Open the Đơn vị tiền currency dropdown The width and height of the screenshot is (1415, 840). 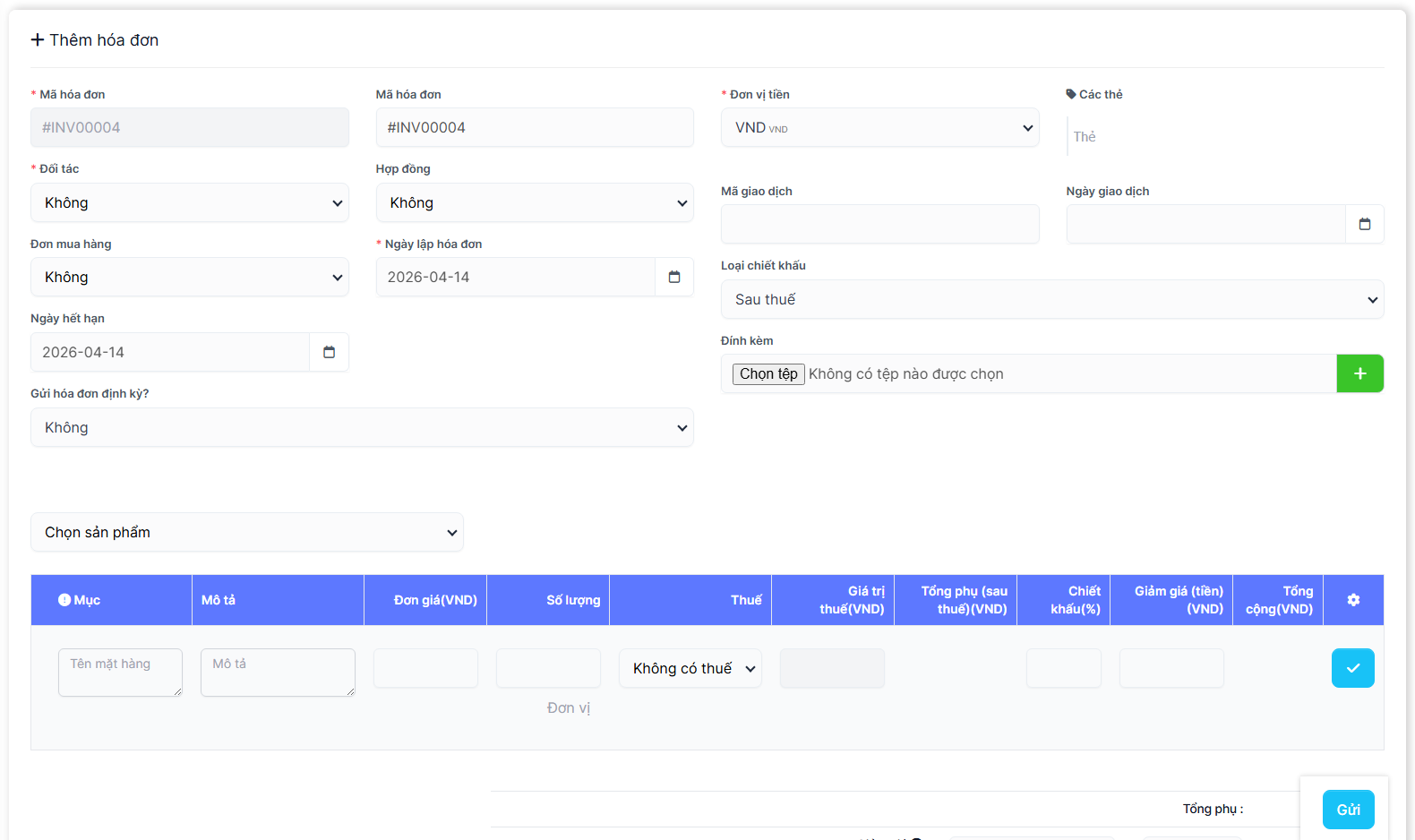click(879, 128)
